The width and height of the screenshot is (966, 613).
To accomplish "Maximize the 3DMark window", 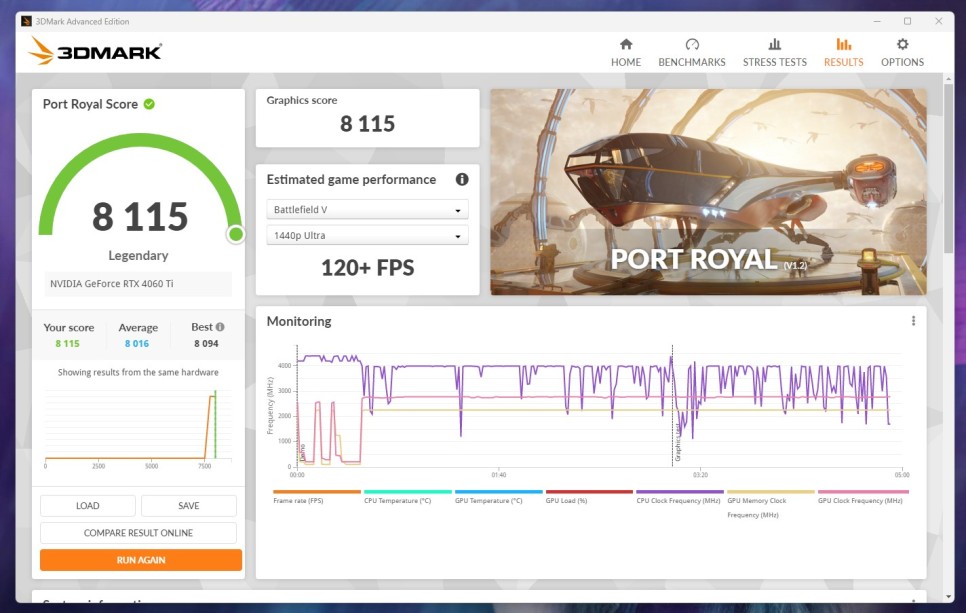I will pyautogui.click(x=907, y=22).
